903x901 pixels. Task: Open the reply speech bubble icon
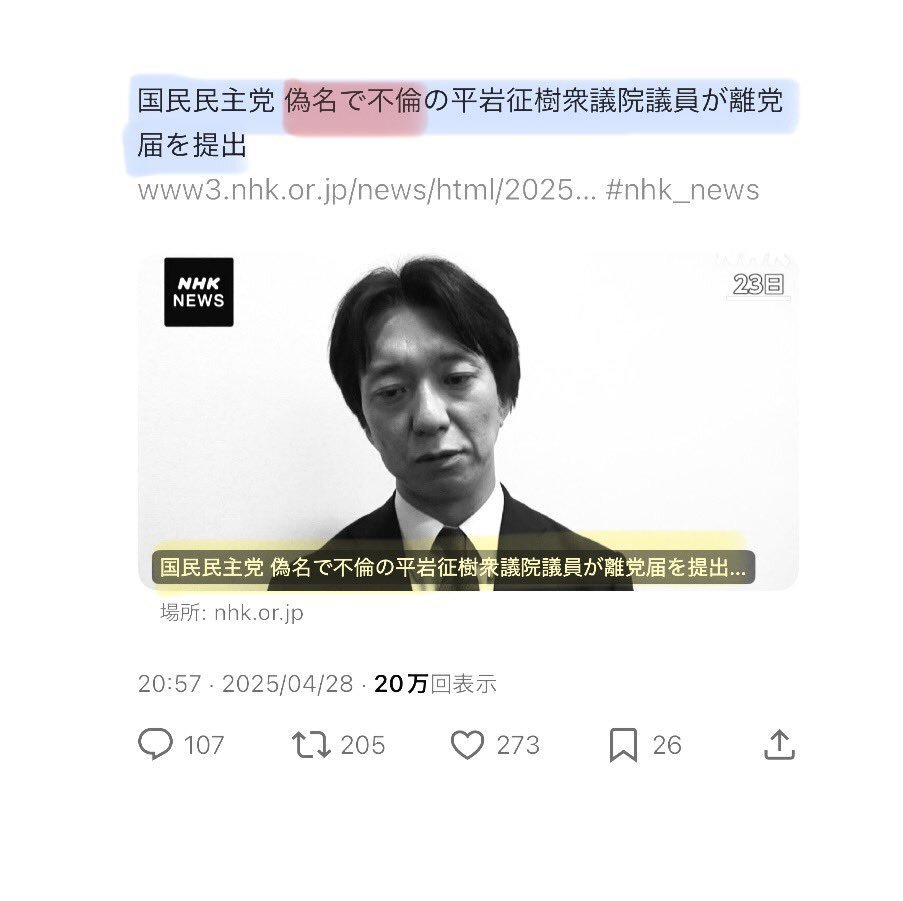(155, 744)
